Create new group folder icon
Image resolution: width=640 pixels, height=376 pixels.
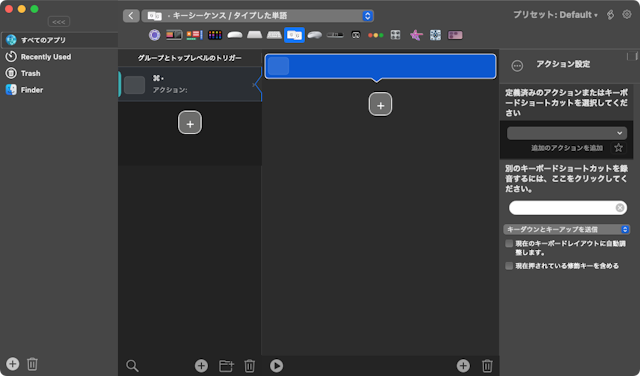pyautogui.click(x=226, y=366)
